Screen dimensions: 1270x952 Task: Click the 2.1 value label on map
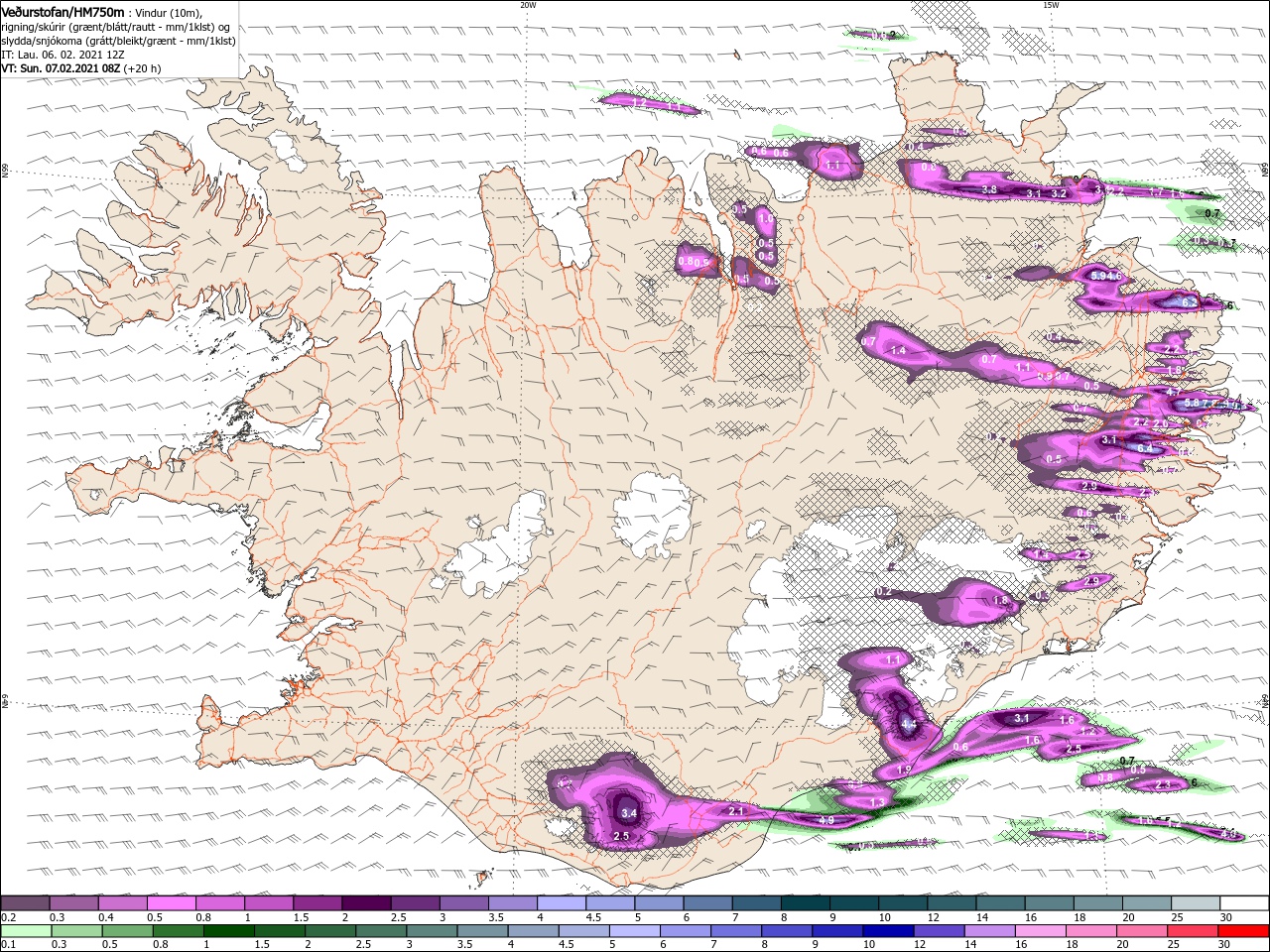click(x=736, y=811)
